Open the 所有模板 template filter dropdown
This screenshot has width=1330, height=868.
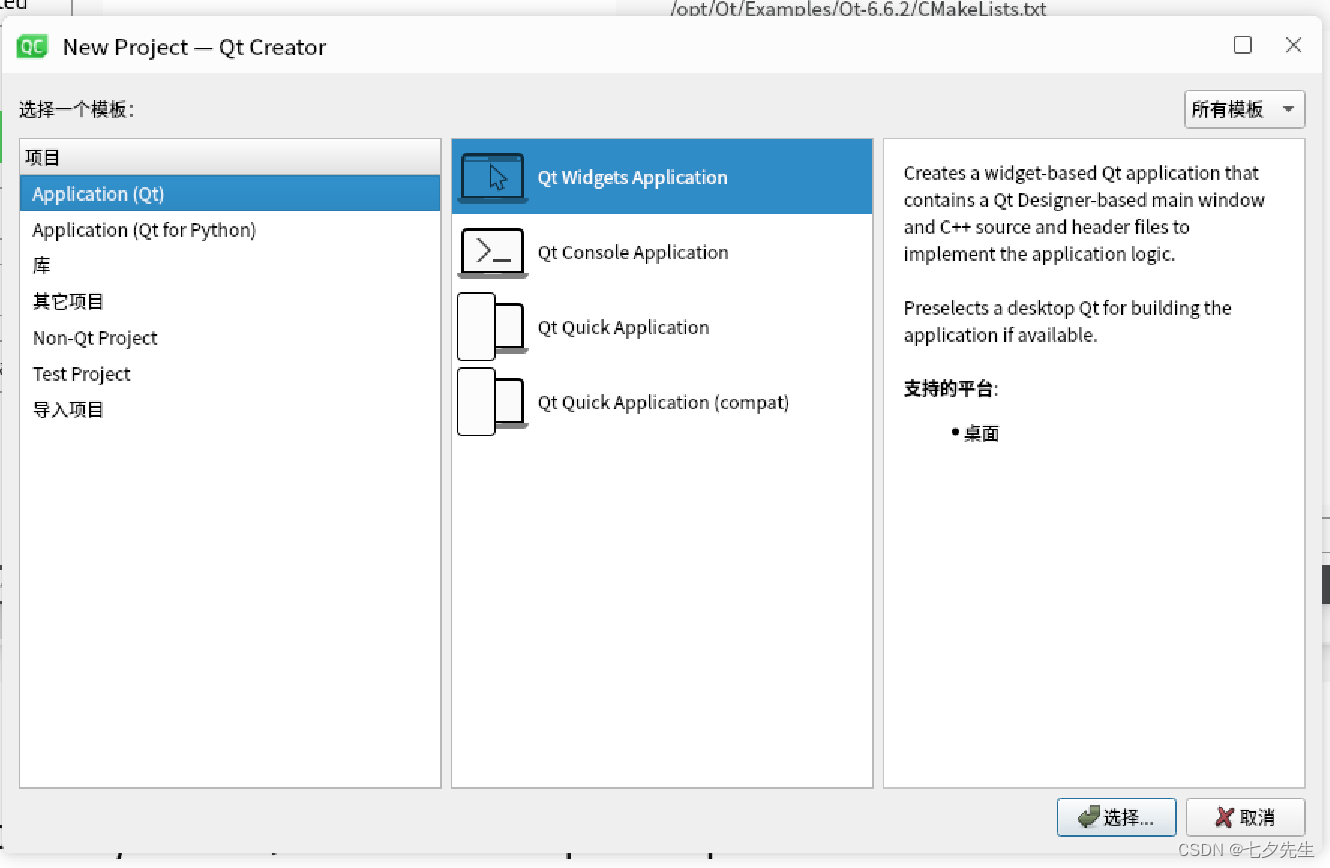click(1244, 110)
